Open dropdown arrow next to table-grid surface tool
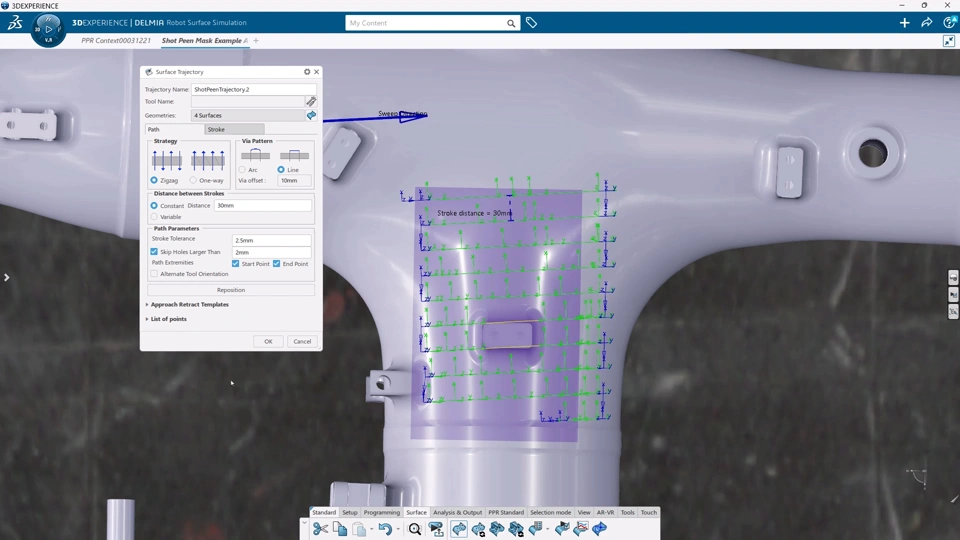 pyautogui.click(x=547, y=529)
